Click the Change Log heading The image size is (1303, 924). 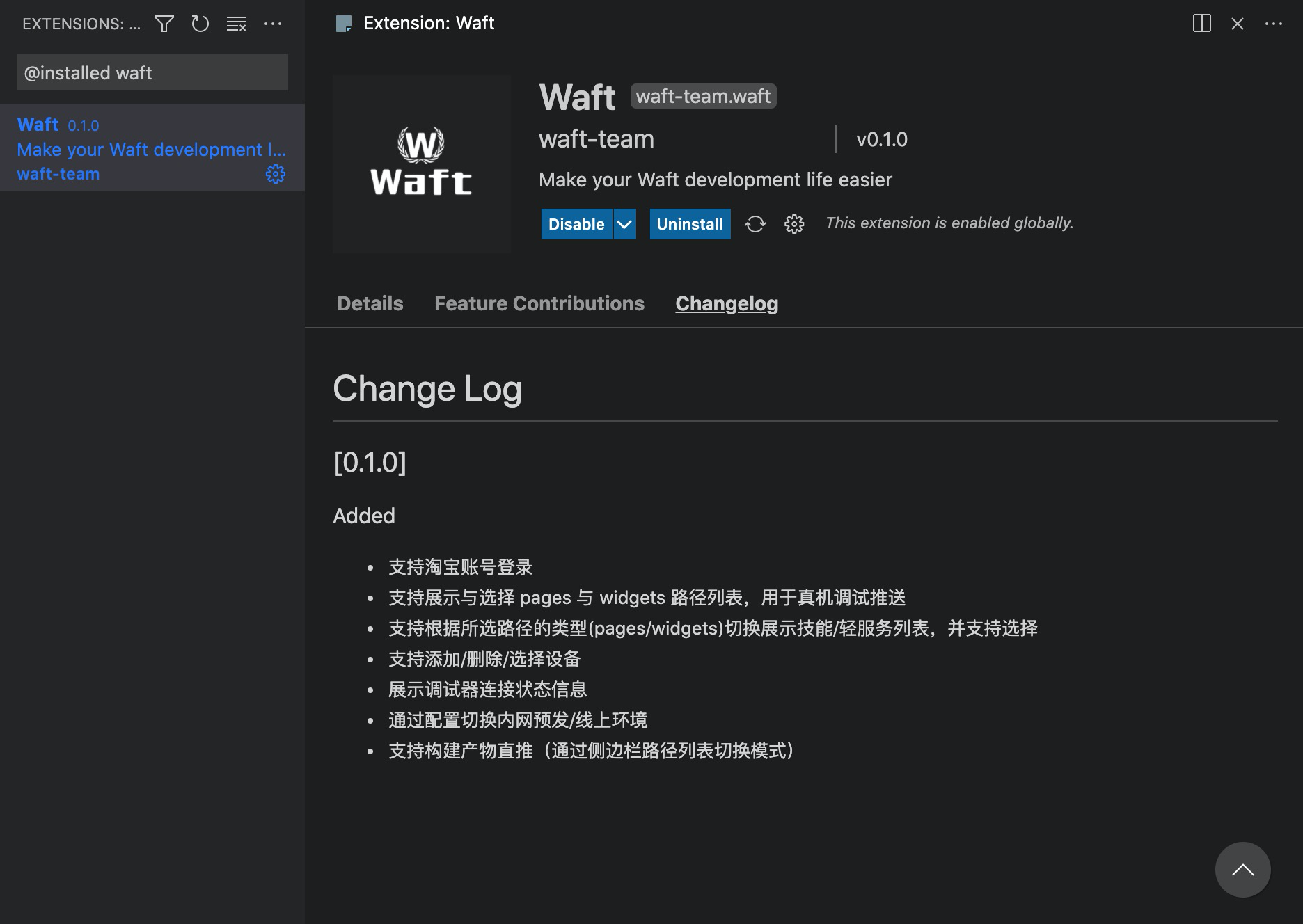click(427, 388)
